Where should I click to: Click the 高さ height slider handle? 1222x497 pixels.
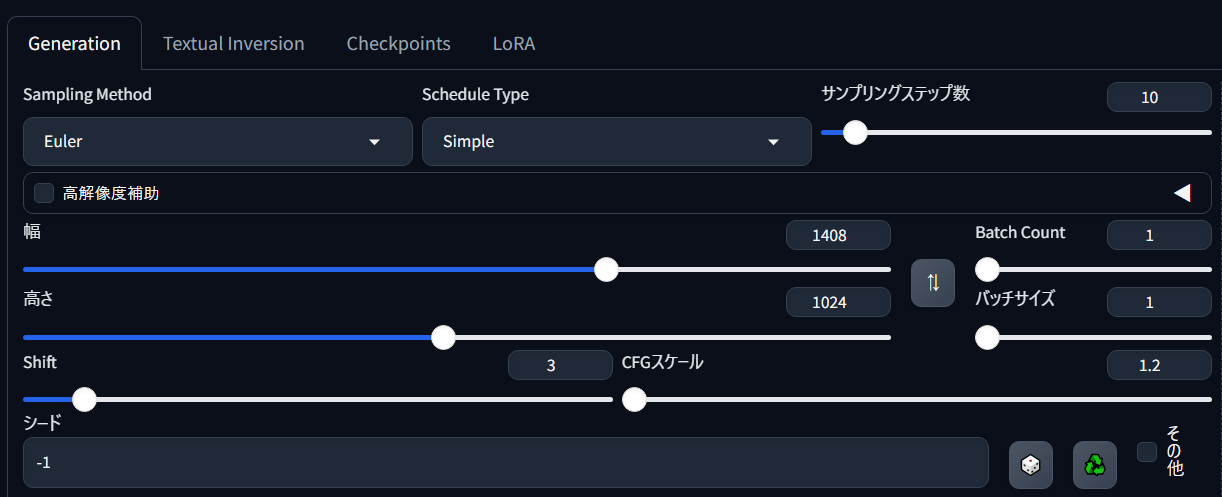pos(443,337)
